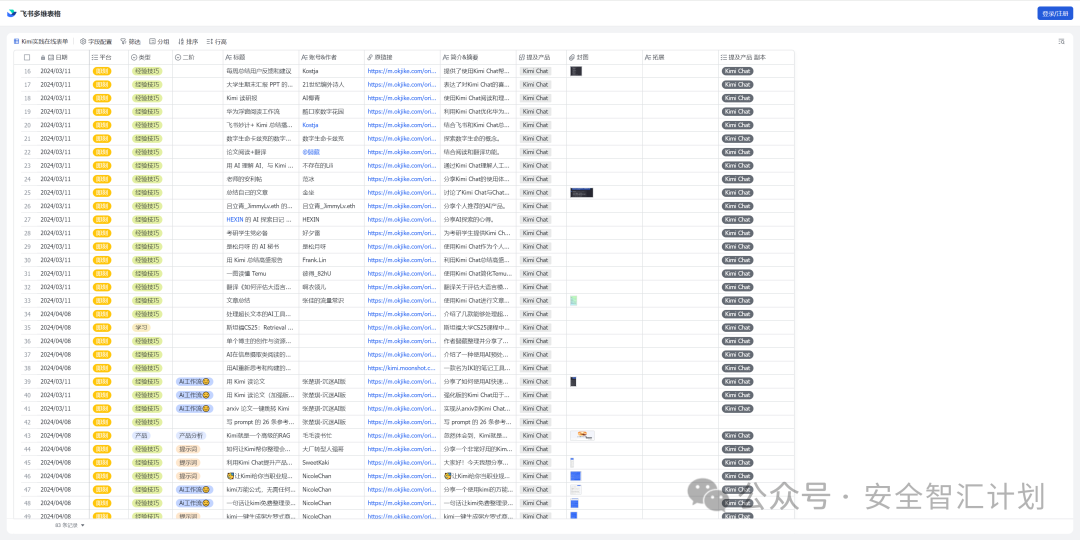Click the 提示词 tag in row 44
Screen dimensions: 1080x540
187,449
